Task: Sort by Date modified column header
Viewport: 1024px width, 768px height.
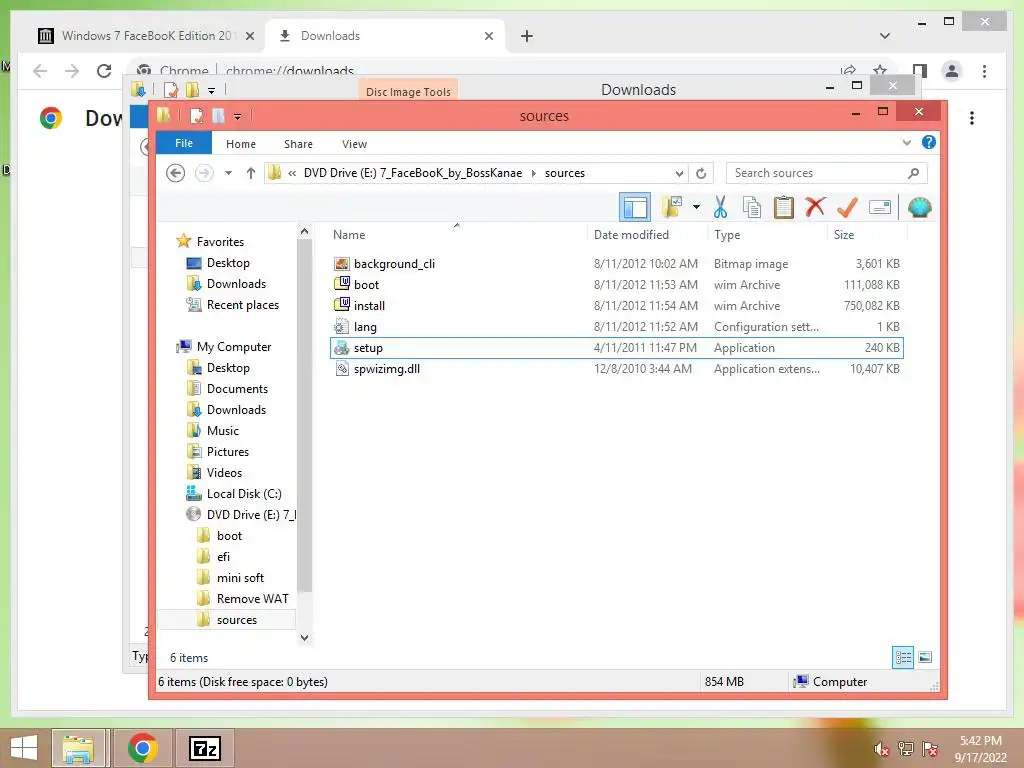Action: [x=631, y=234]
